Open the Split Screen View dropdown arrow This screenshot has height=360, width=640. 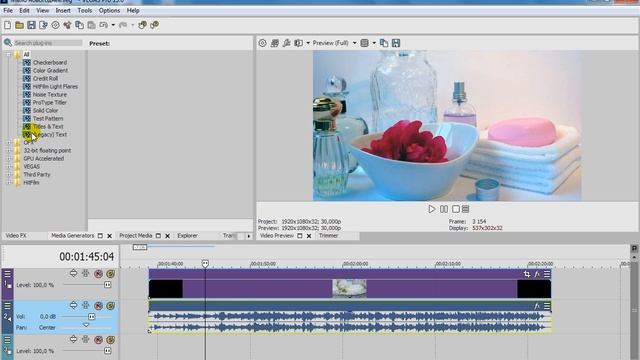(308, 43)
